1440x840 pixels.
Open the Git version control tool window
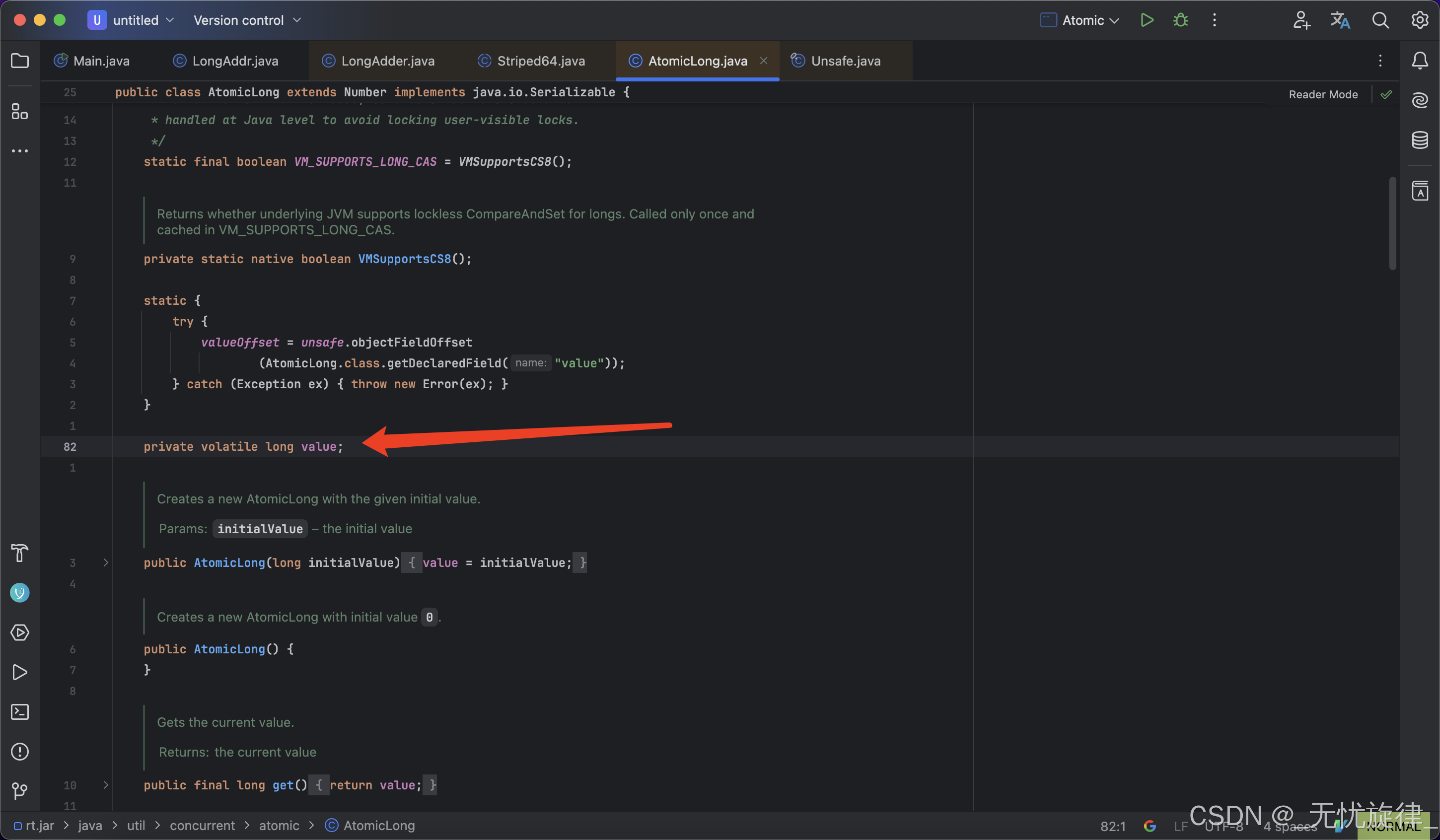pos(20,791)
